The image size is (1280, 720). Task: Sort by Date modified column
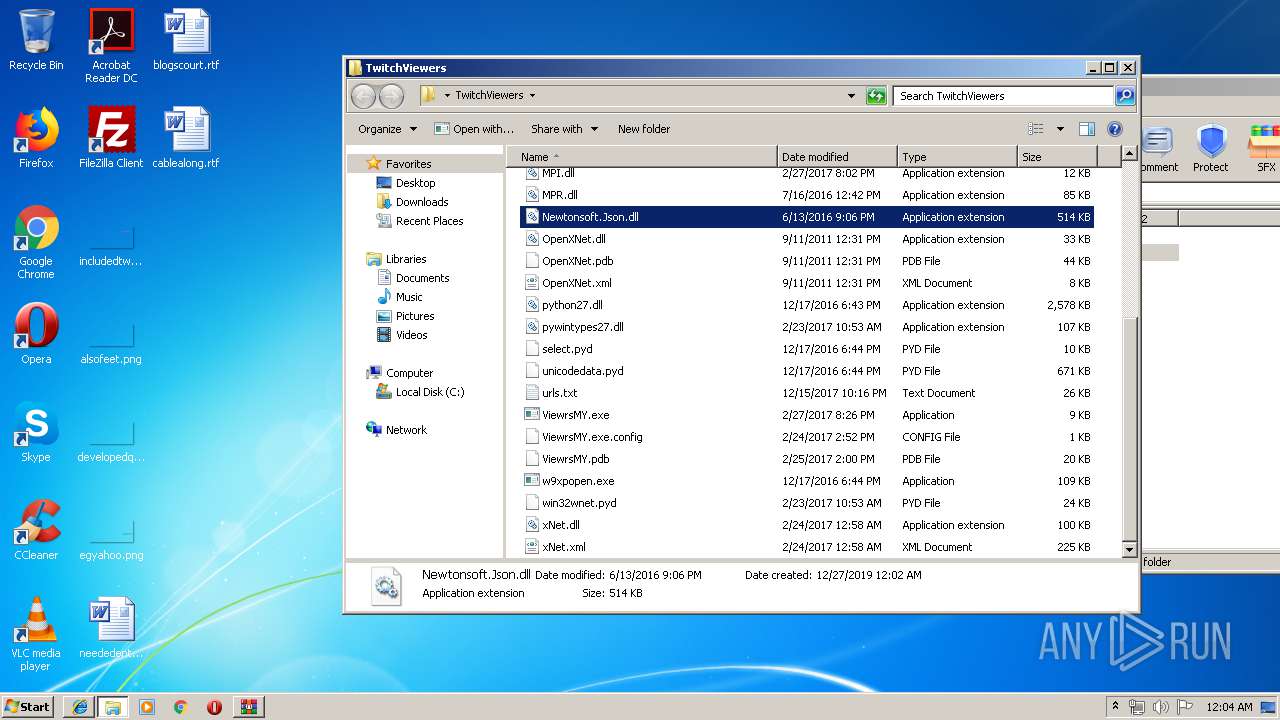pyautogui.click(x=837, y=157)
